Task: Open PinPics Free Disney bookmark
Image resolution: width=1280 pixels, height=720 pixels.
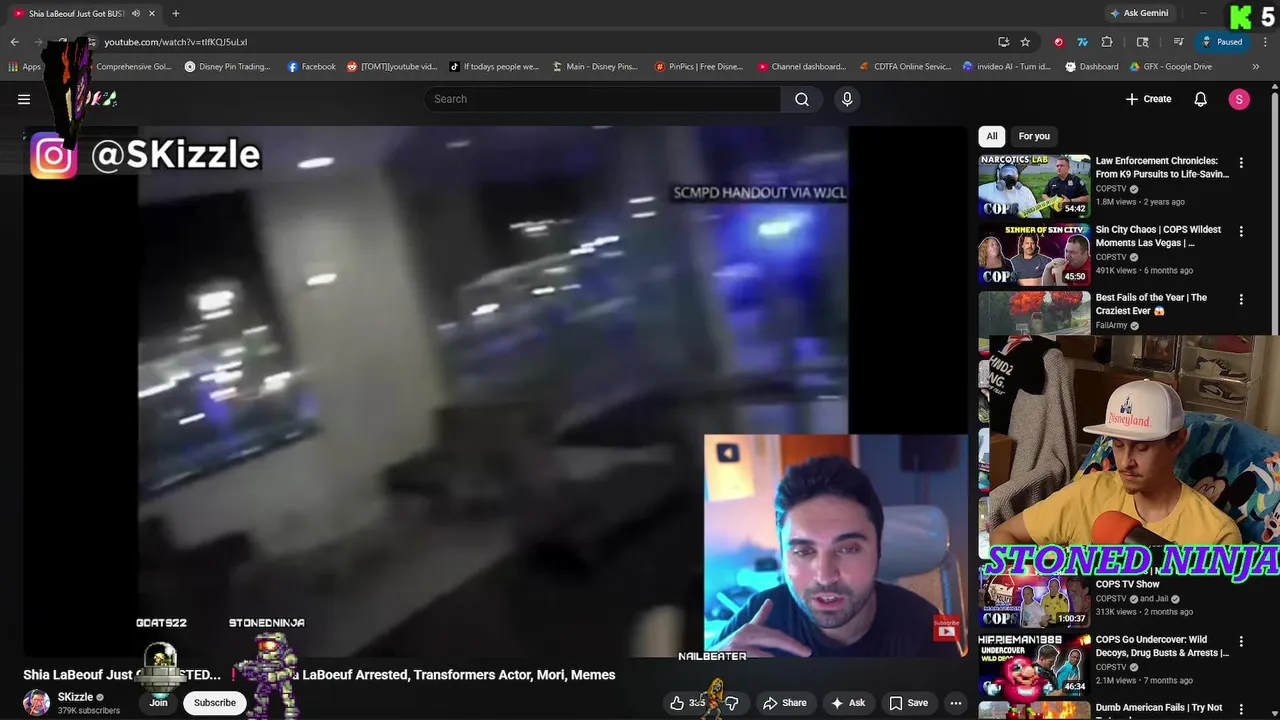Action: click(698, 67)
